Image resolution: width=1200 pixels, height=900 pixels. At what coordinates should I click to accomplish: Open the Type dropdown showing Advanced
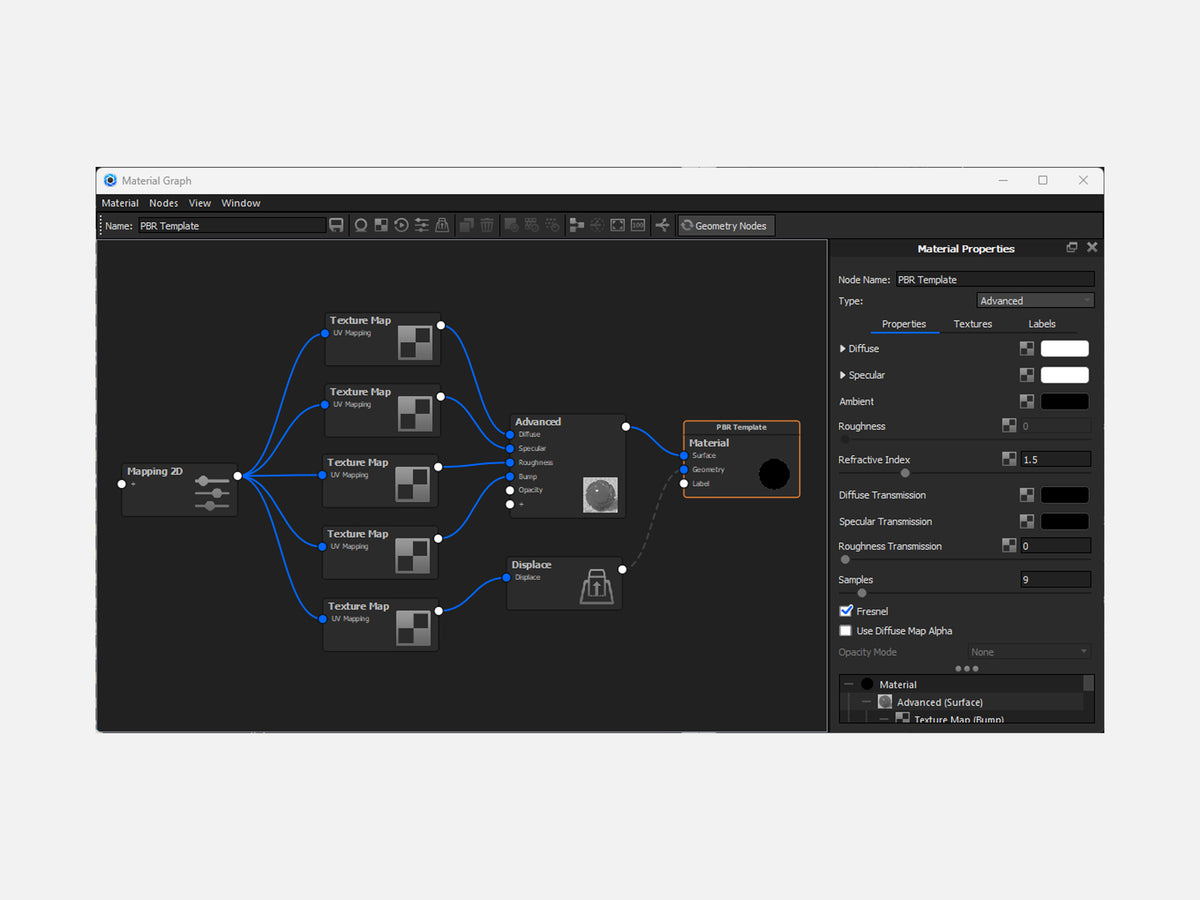click(1035, 300)
